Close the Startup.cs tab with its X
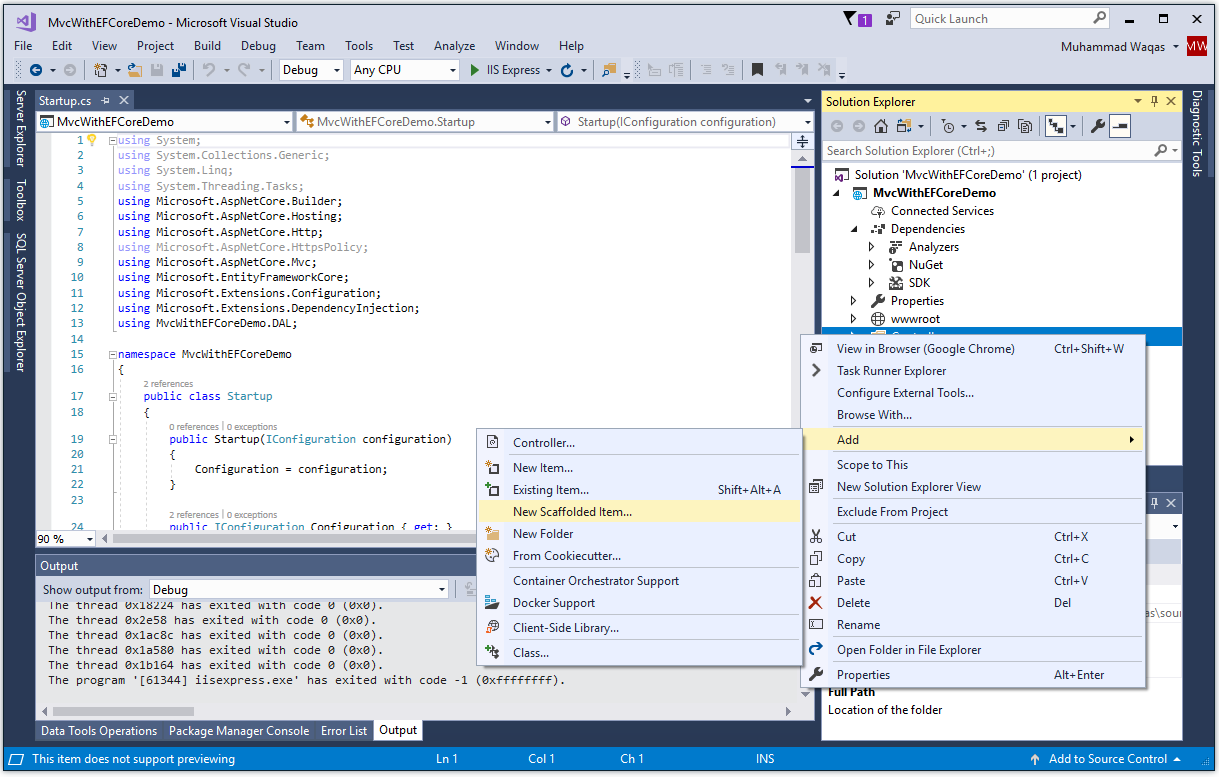This screenshot has width=1219, height=777. (x=124, y=100)
